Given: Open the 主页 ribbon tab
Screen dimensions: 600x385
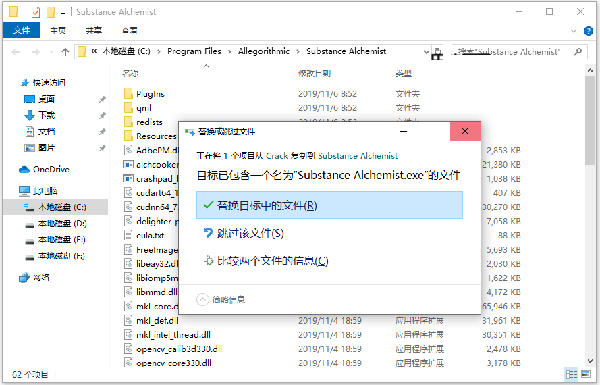Looking at the screenshot, I should [x=58, y=31].
